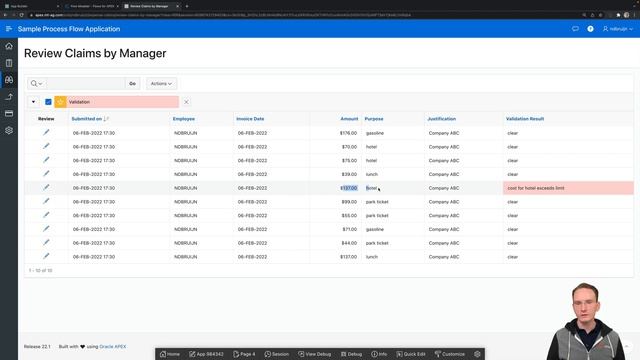Go back in the browser
This screenshot has height=360, width=640.
tap(5, 15)
